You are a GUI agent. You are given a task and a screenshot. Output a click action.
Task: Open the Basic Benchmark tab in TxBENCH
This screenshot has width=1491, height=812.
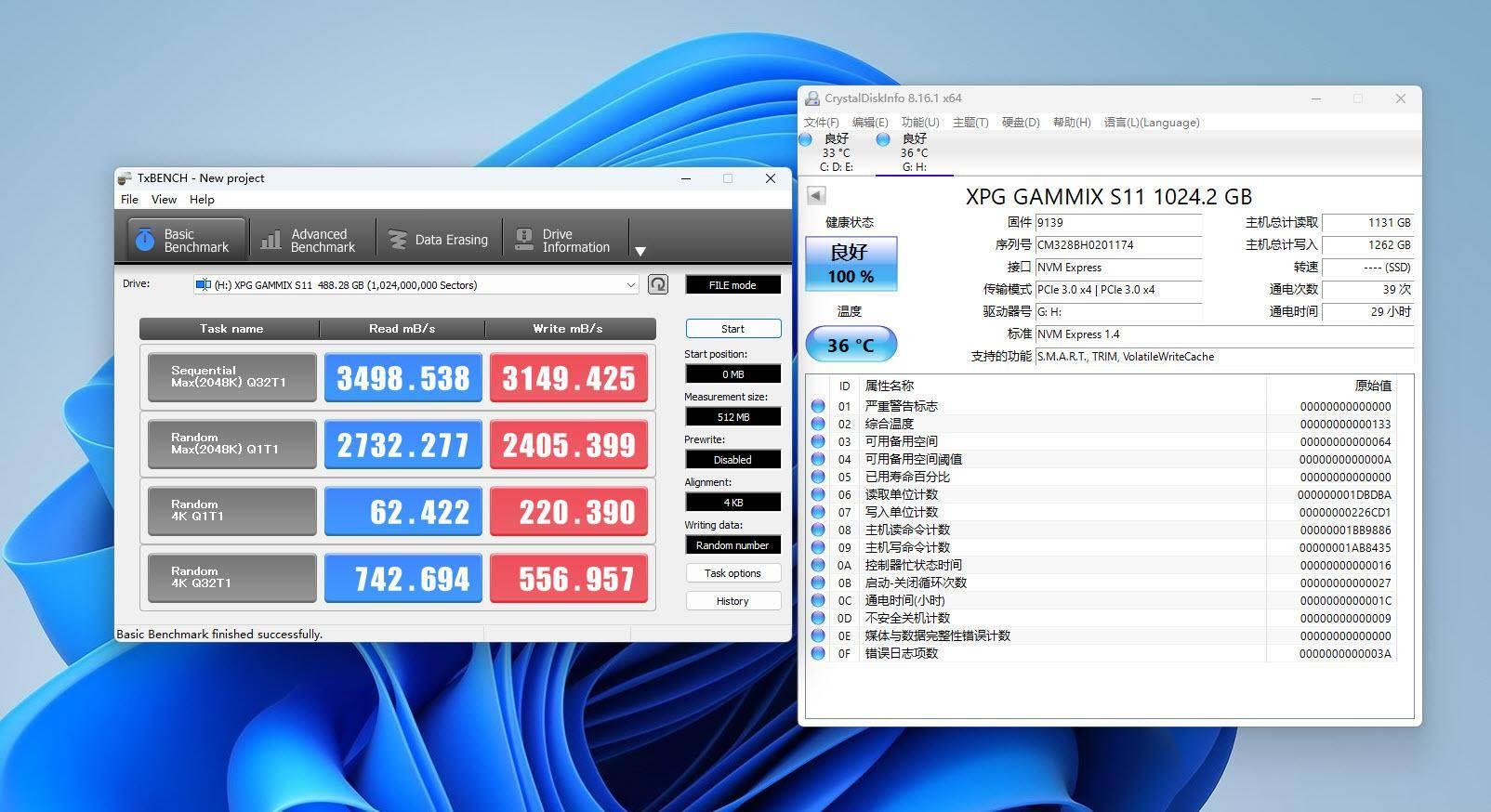(186, 240)
